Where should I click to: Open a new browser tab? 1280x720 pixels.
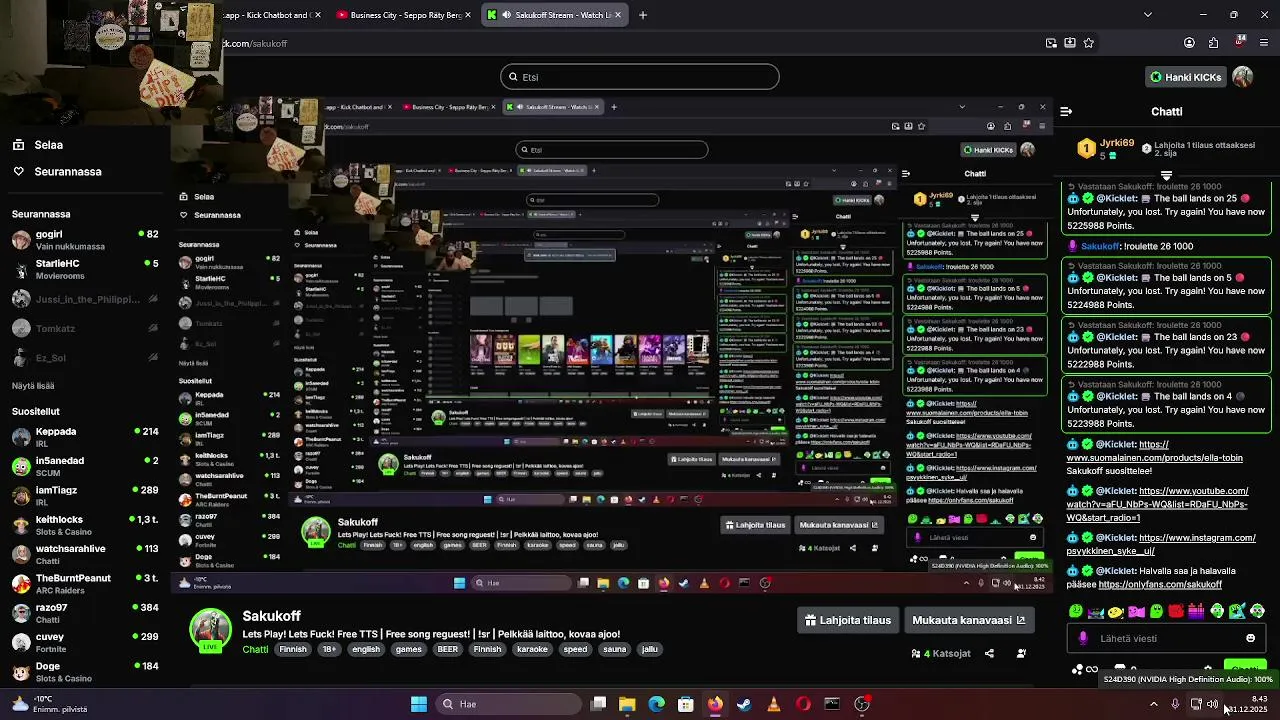pyautogui.click(x=643, y=15)
